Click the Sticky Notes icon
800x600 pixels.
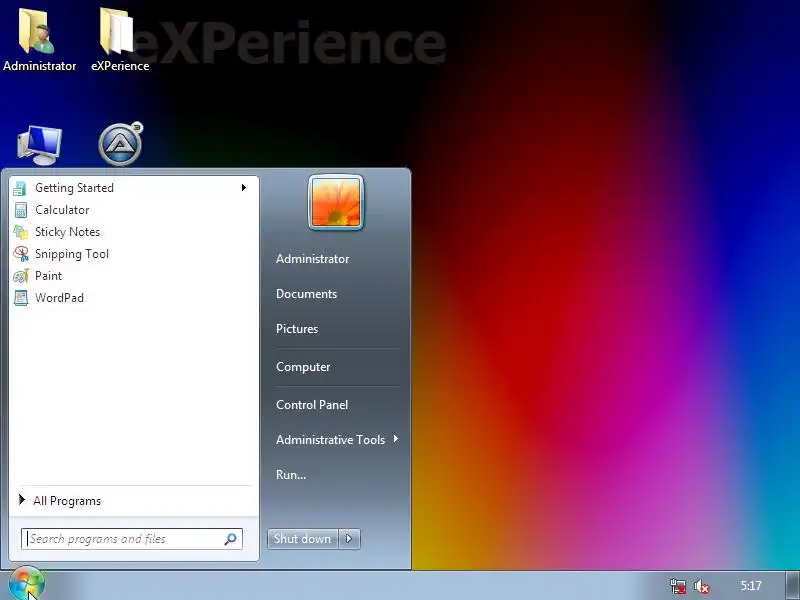click(x=20, y=232)
